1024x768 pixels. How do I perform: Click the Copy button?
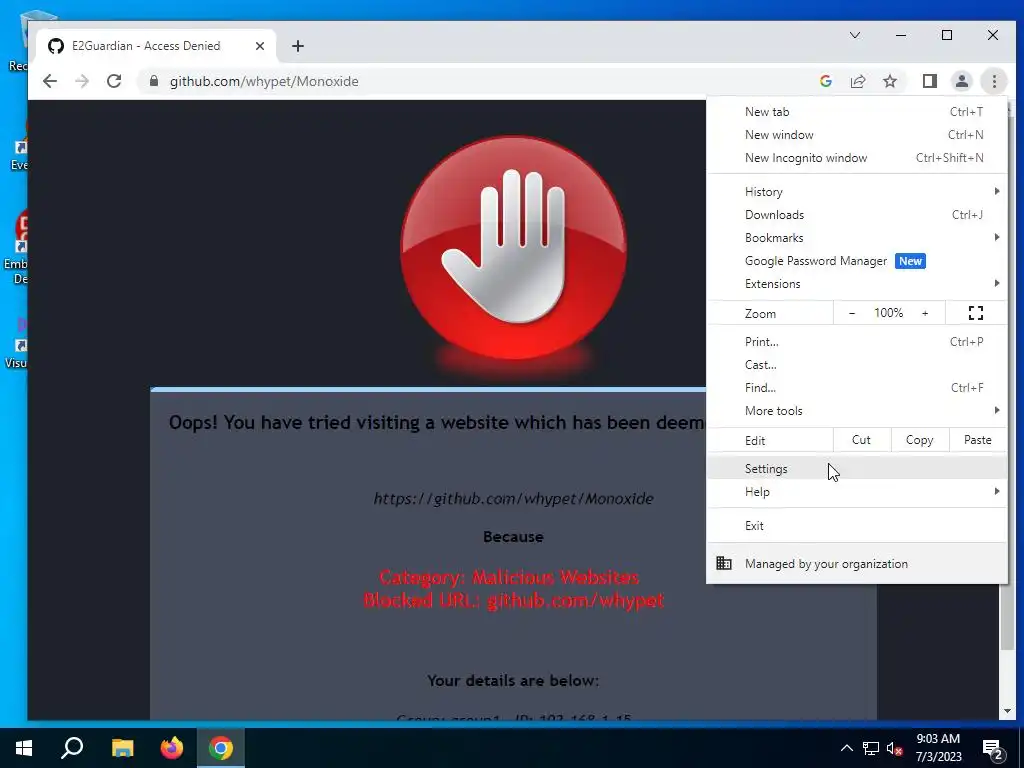pyautogui.click(x=920, y=440)
